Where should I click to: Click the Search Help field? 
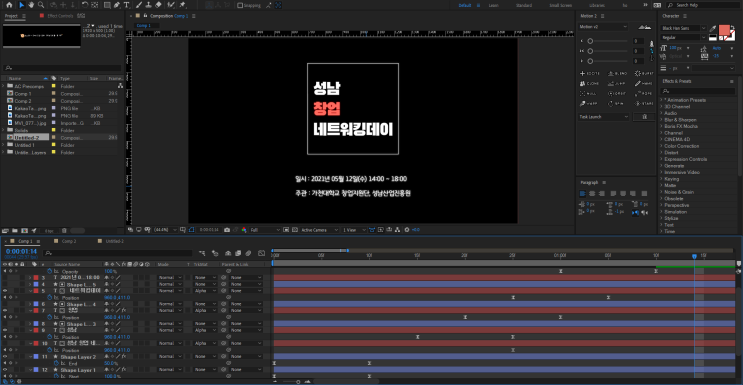704,5
